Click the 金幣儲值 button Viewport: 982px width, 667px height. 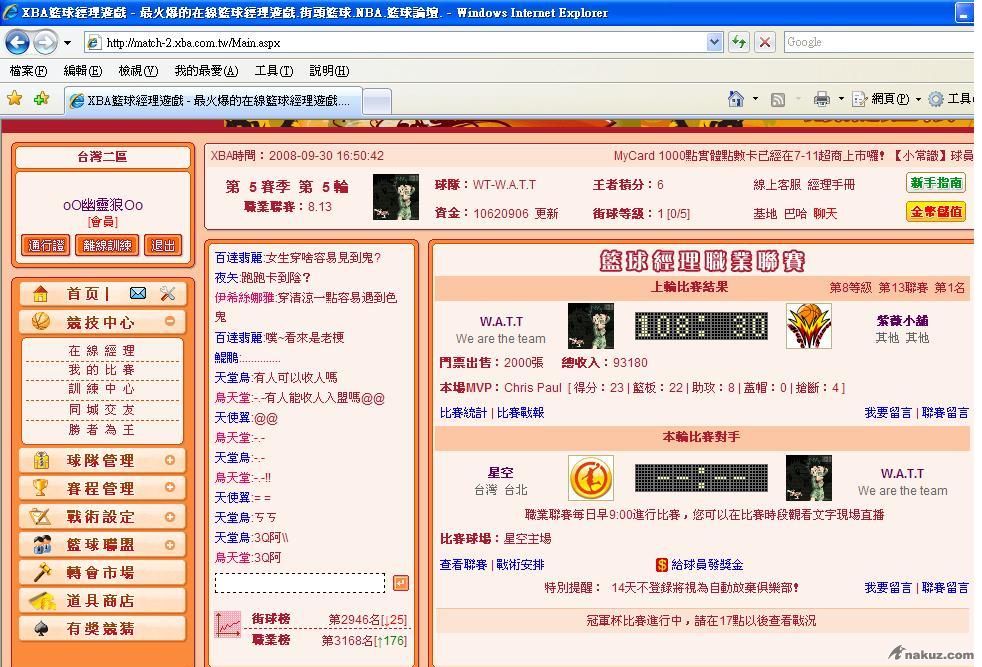pos(936,211)
